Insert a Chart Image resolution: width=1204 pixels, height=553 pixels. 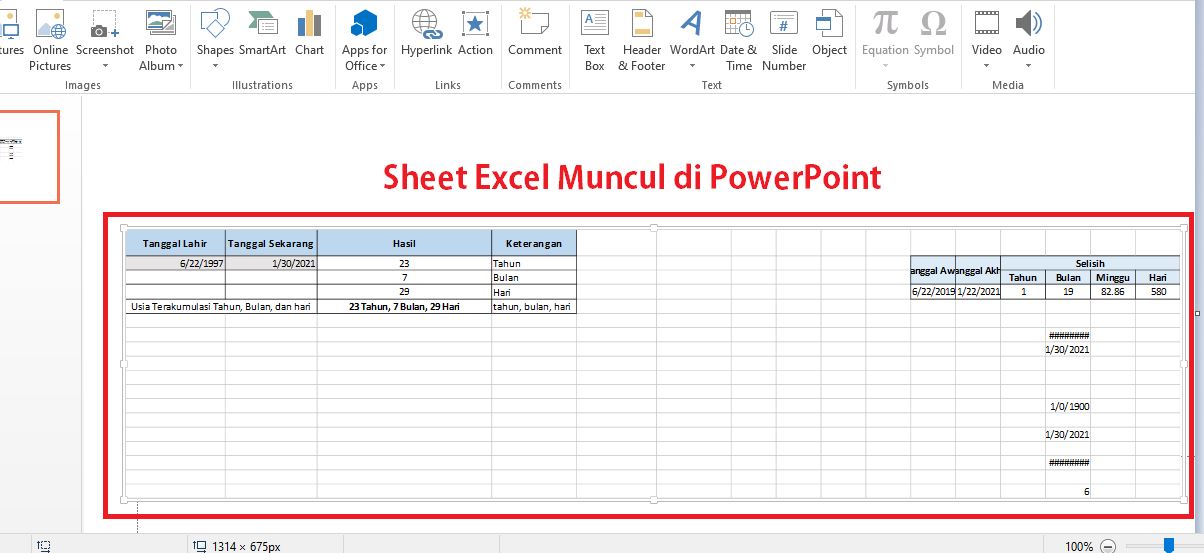point(309,33)
